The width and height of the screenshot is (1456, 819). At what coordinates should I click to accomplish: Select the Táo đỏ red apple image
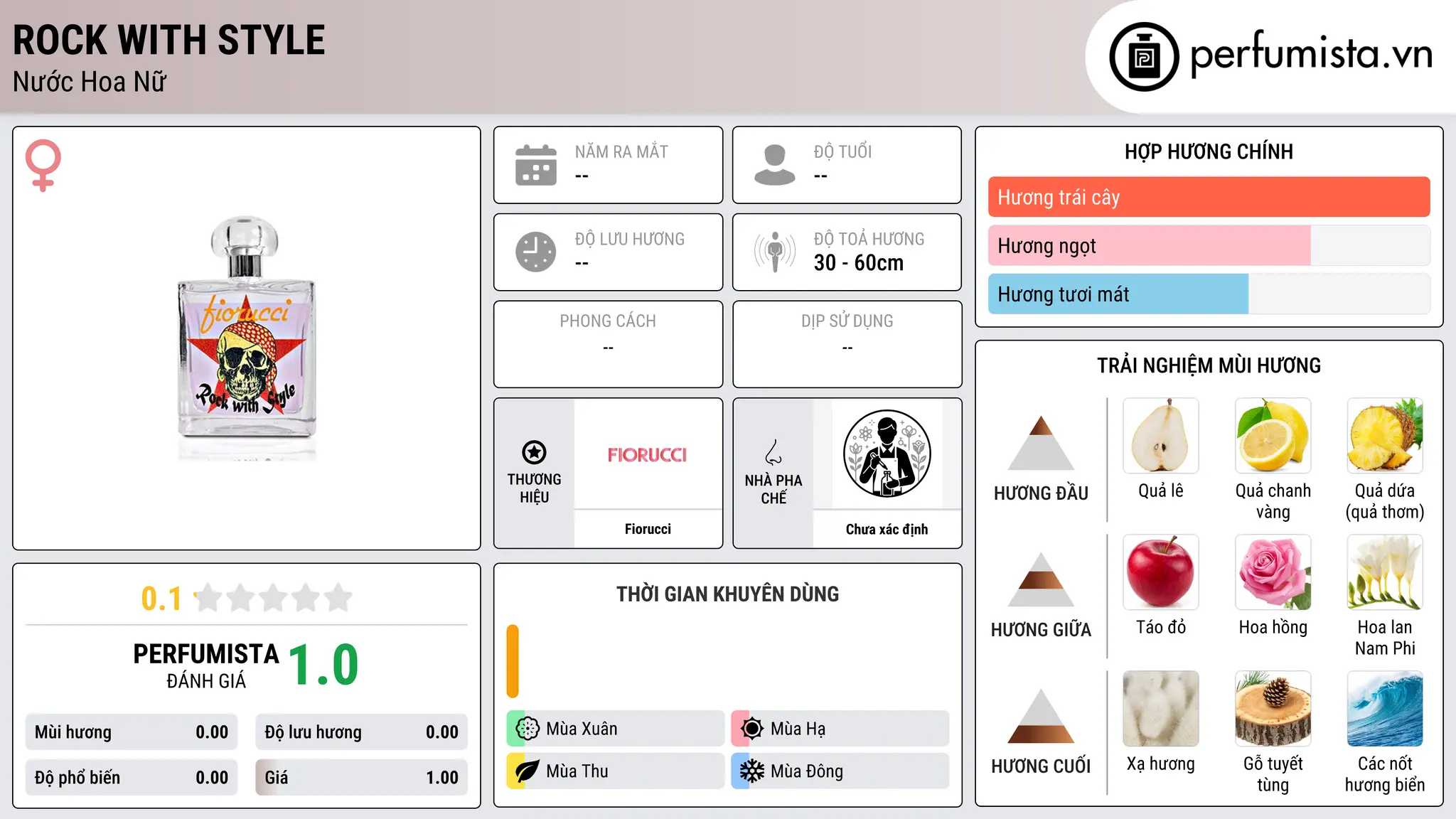(x=1161, y=572)
